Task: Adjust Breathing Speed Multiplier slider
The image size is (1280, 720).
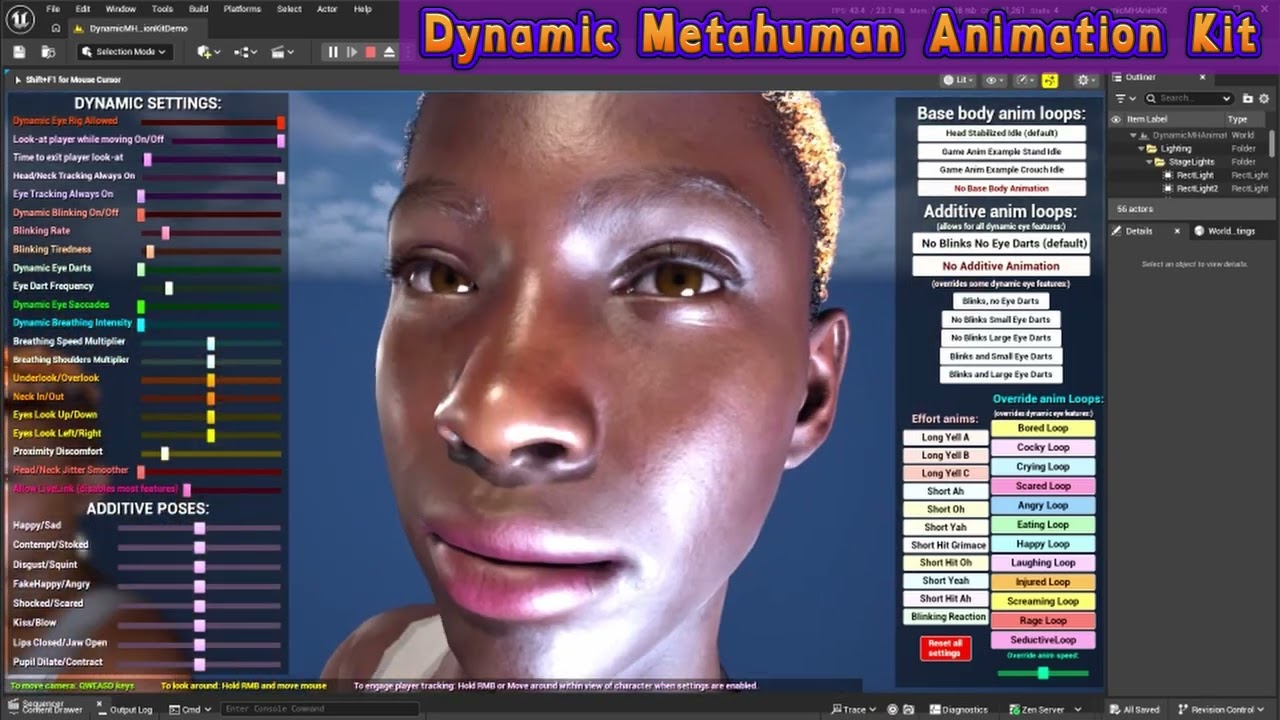Action: click(210, 343)
